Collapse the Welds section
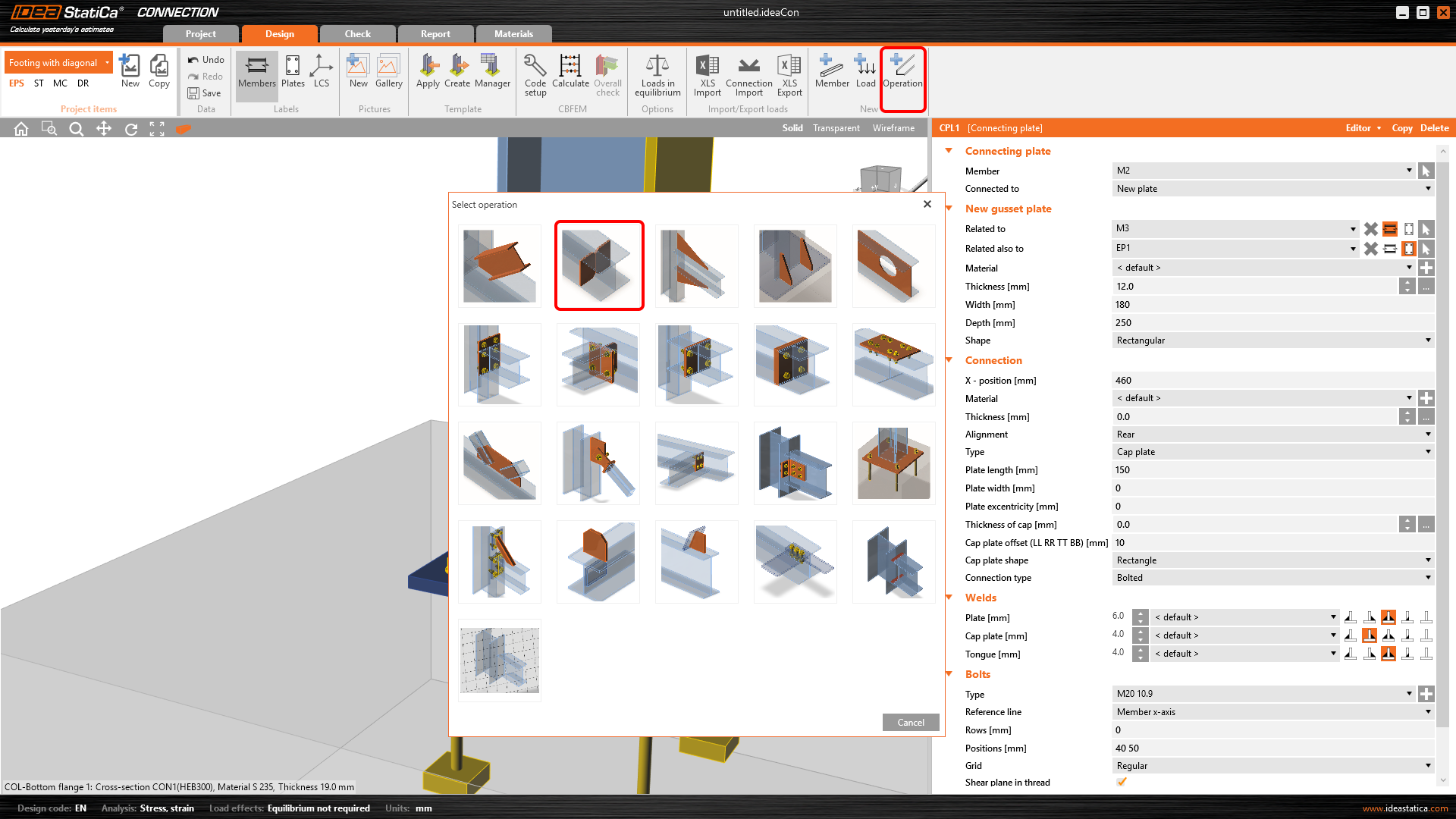Image resolution: width=1456 pixels, height=819 pixels. [949, 598]
